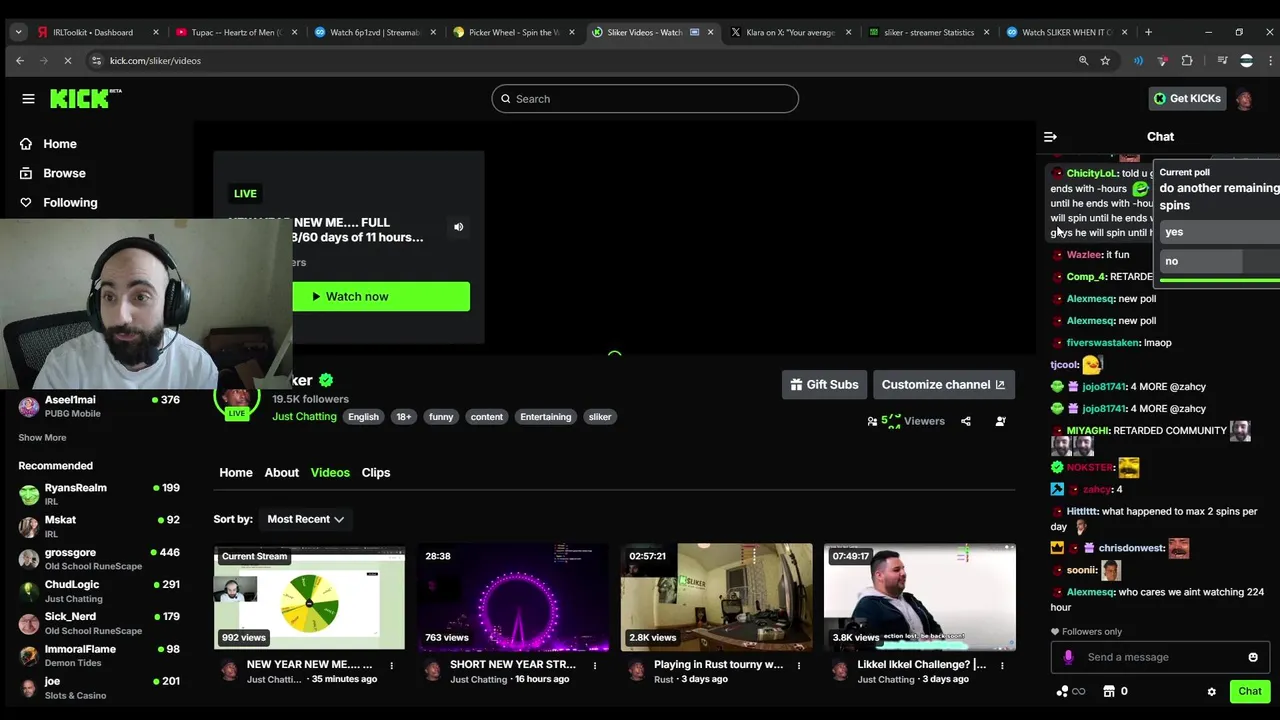Click the purple microphone icon in chat
The width and height of the screenshot is (1280, 720).
point(1068,657)
